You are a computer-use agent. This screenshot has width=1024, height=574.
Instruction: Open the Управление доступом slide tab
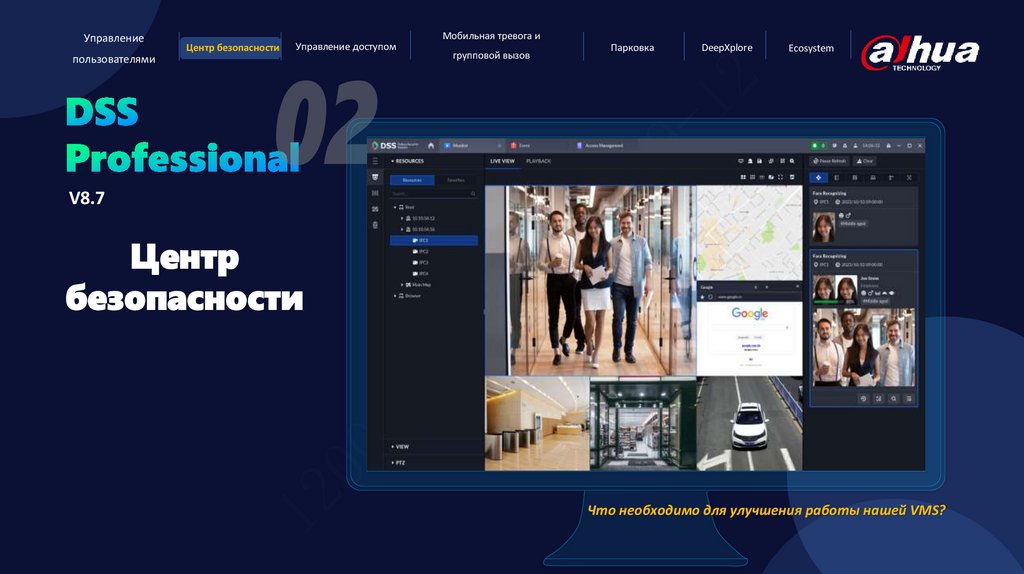(345, 47)
